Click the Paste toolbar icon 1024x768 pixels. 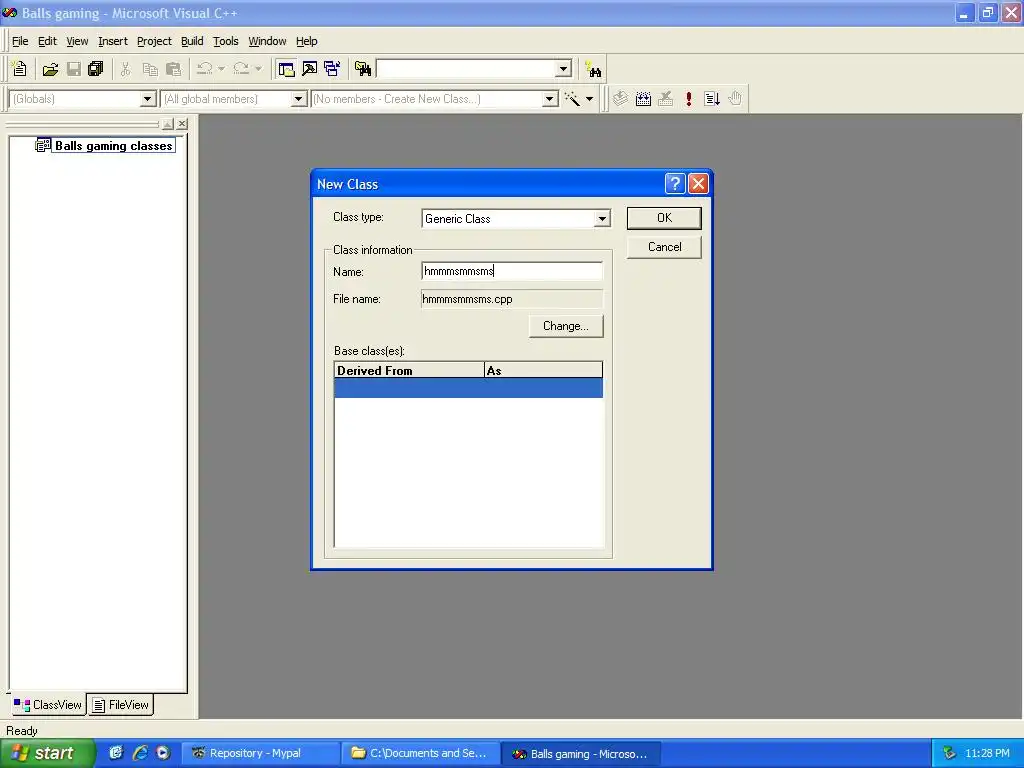173,69
